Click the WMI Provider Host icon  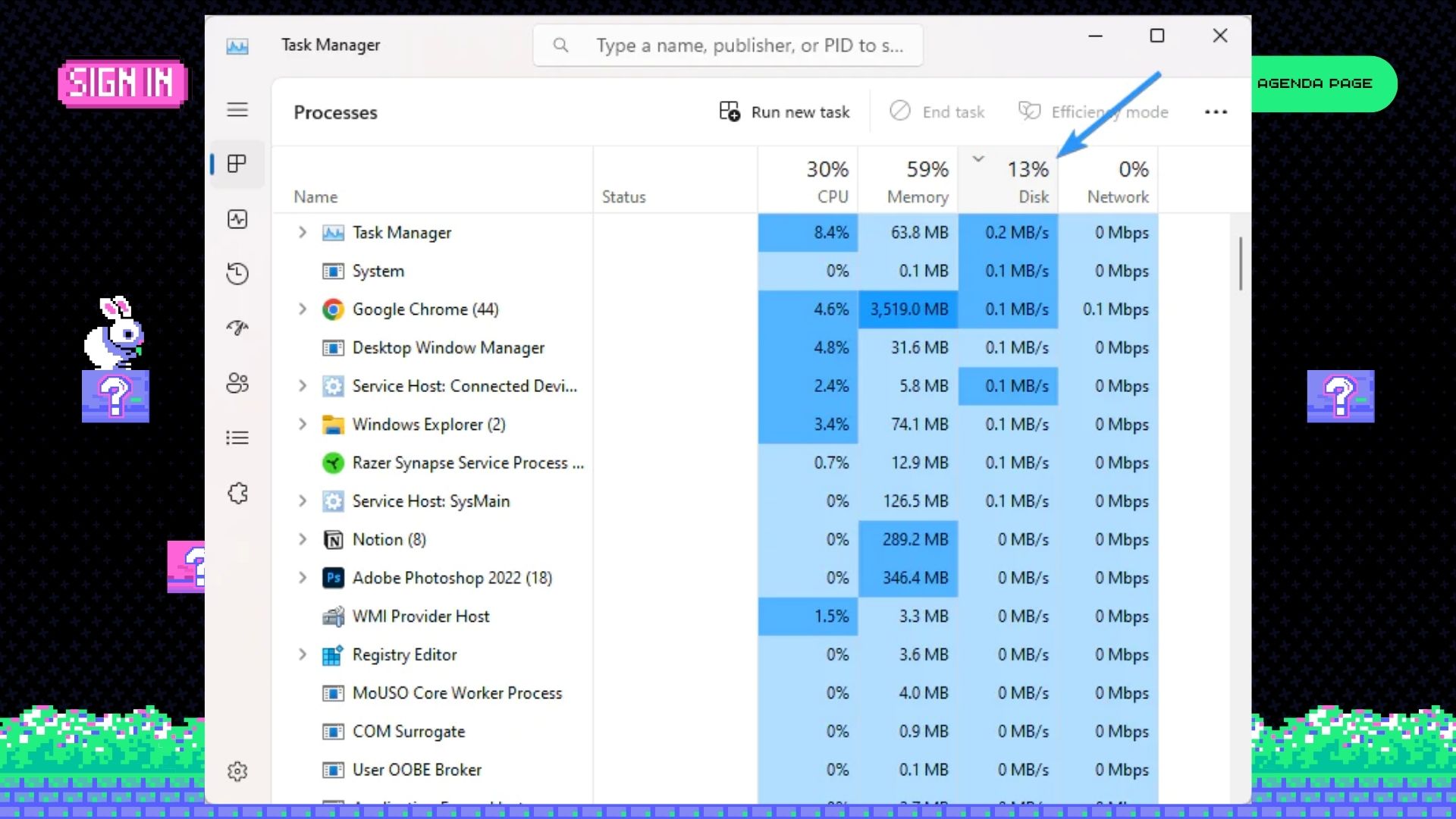[x=333, y=617]
